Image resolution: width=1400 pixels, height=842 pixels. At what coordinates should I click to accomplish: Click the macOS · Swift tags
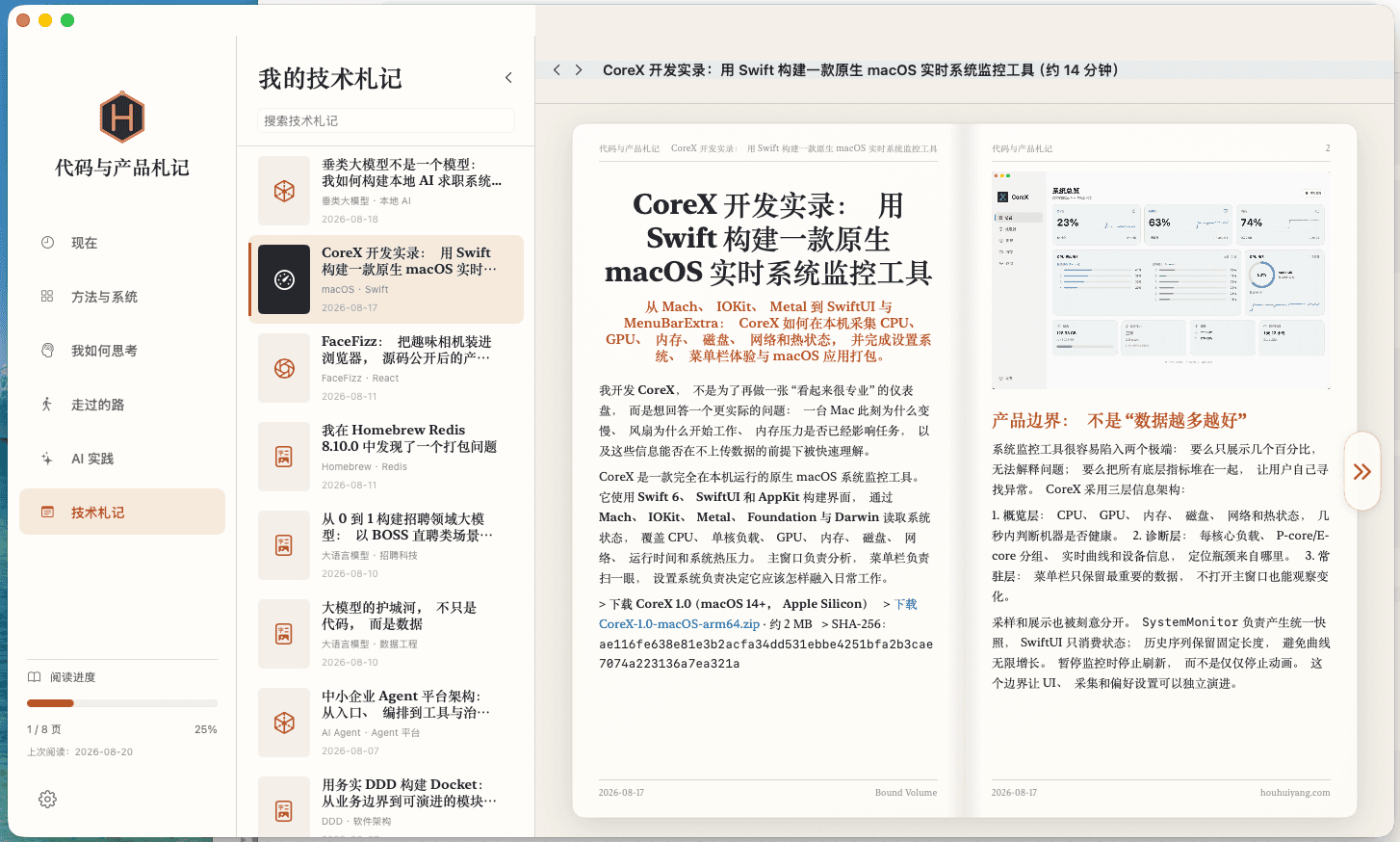(x=354, y=289)
